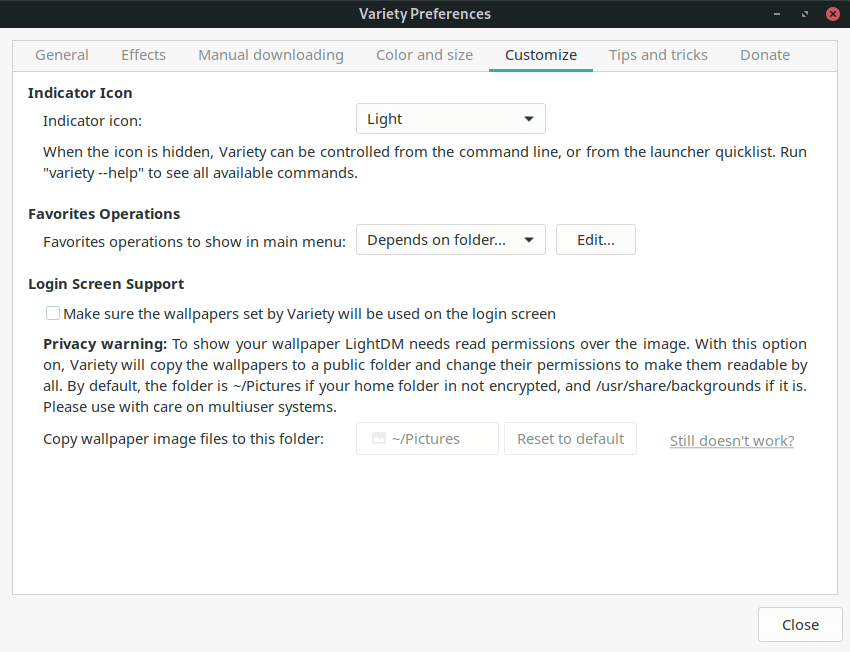Open the Donate tab
The height and width of the screenshot is (652, 850).
[x=765, y=55]
